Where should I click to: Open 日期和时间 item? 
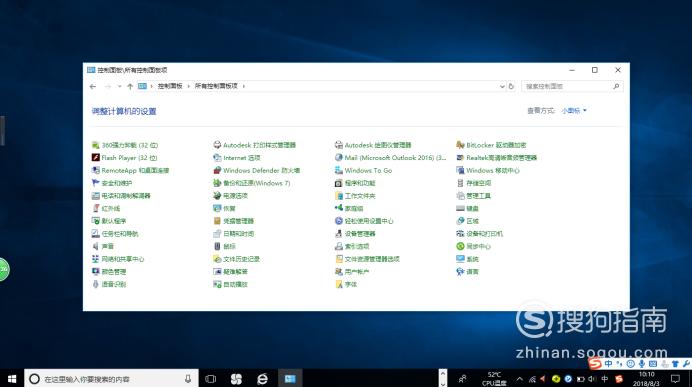pos(233,233)
